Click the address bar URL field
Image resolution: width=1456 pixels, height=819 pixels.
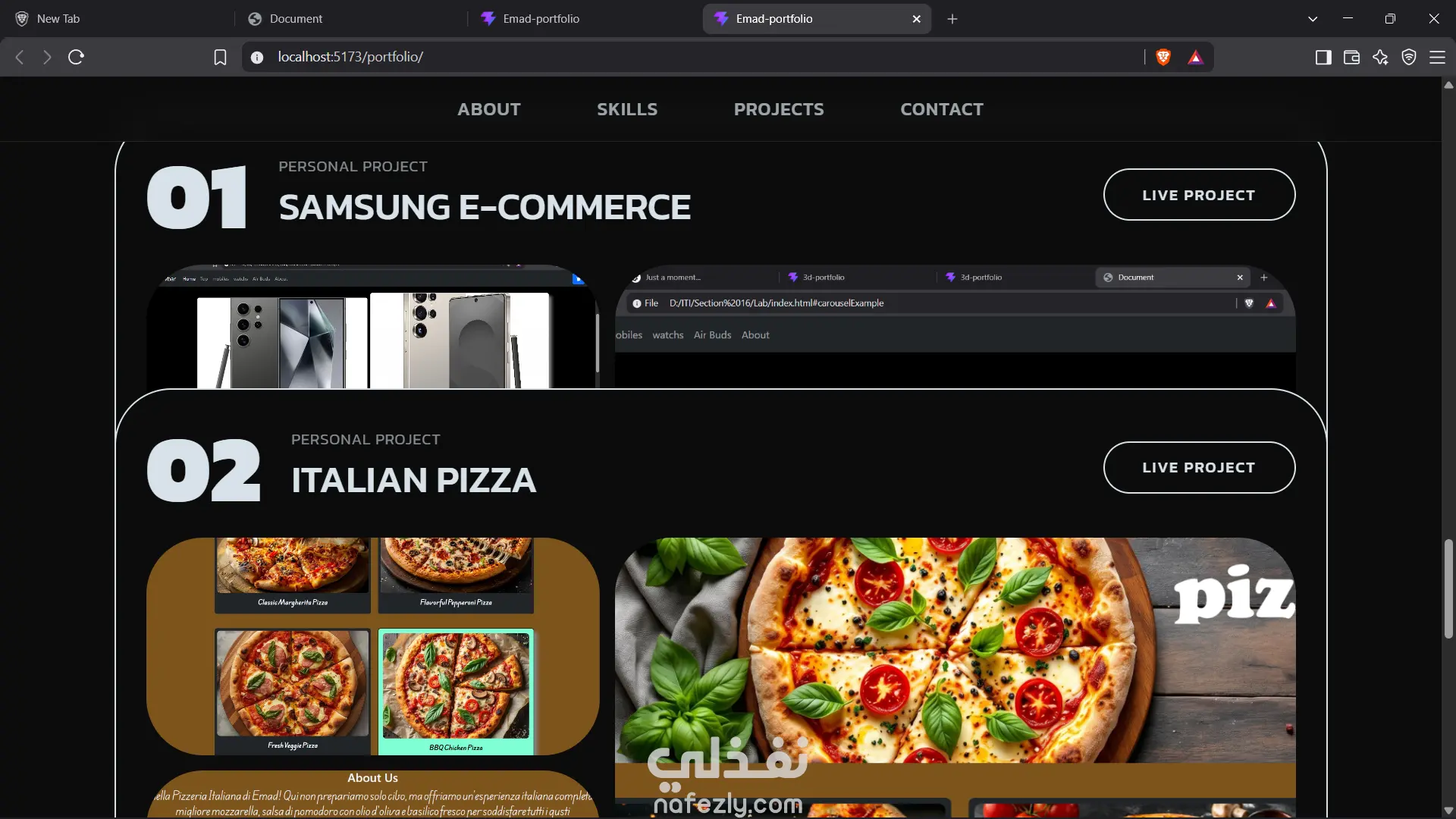coord(705,57)
